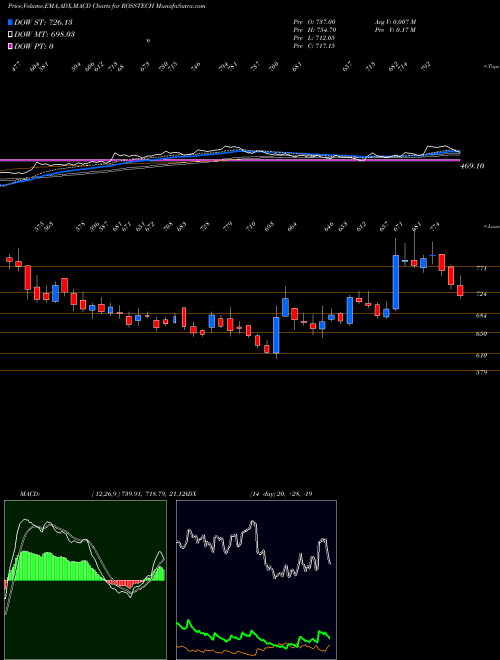Click the 659 price axis label
The width and height of the screenshot is (500, 660).
[x=482, y=334]
